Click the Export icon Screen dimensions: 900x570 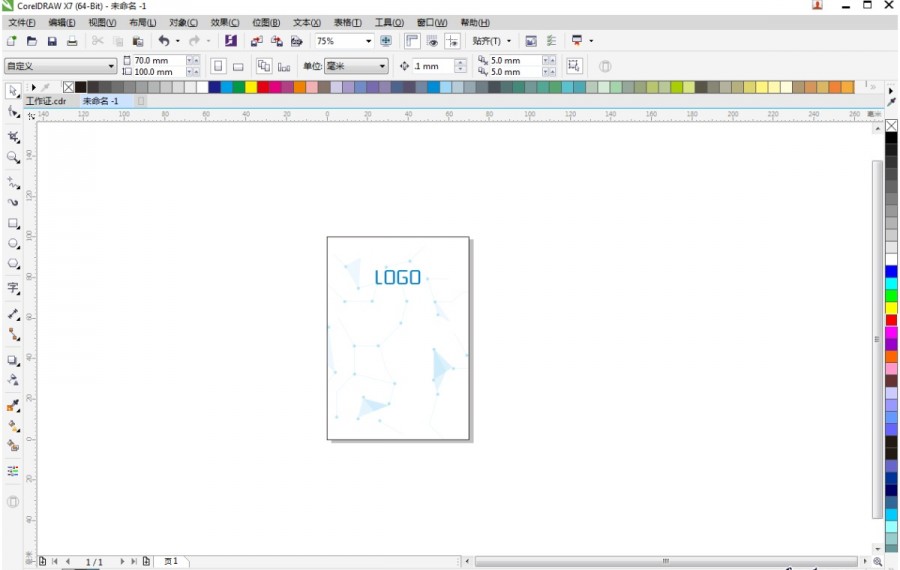pos(277,41)
